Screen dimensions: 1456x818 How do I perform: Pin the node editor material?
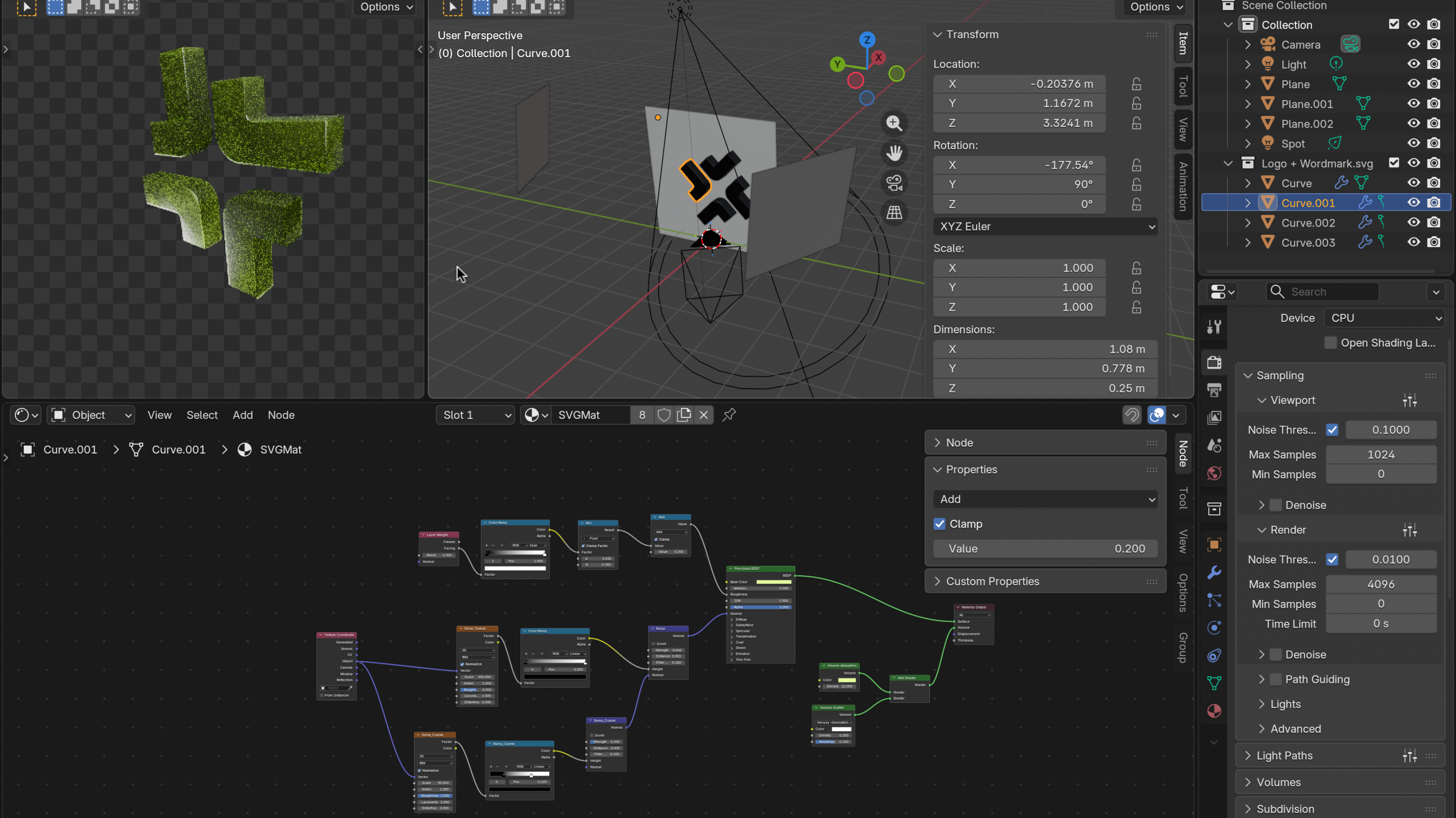[729, 415]
